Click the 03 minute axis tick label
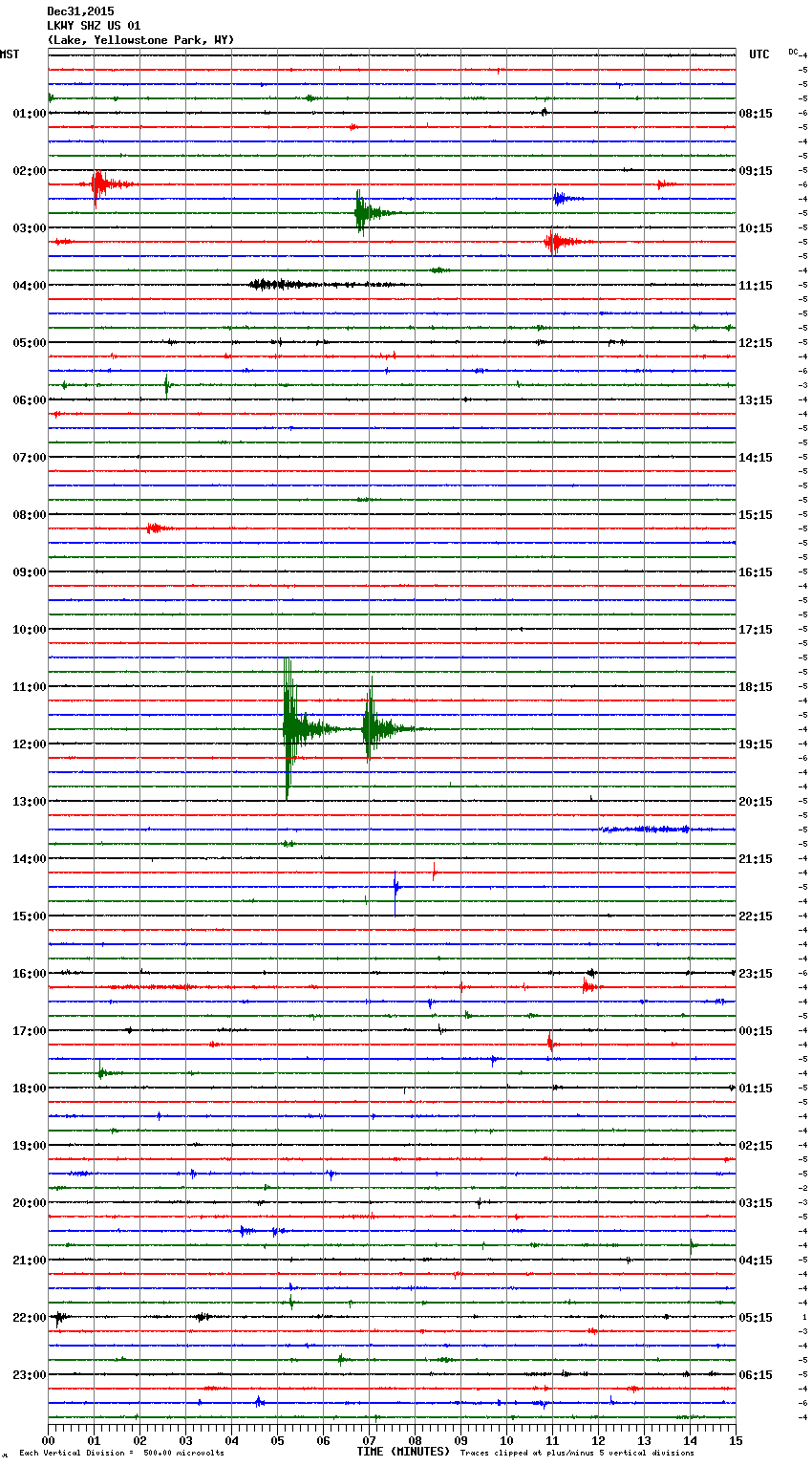The height and width of the screenshot is (1466, 812). (185, 1440)
